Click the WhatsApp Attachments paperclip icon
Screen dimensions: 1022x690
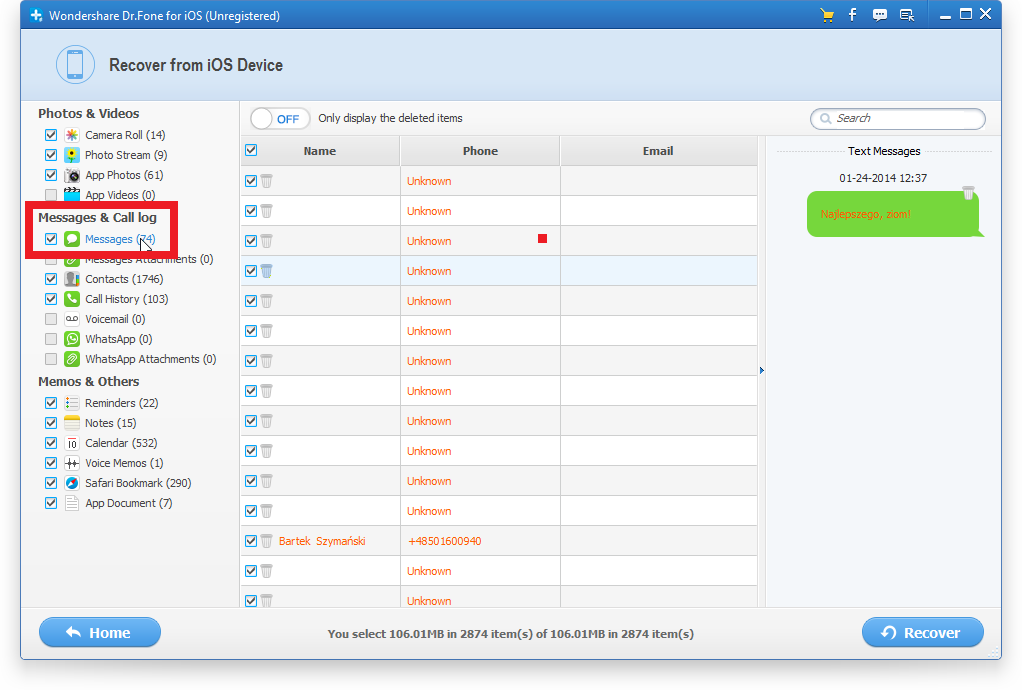(72, 359)
